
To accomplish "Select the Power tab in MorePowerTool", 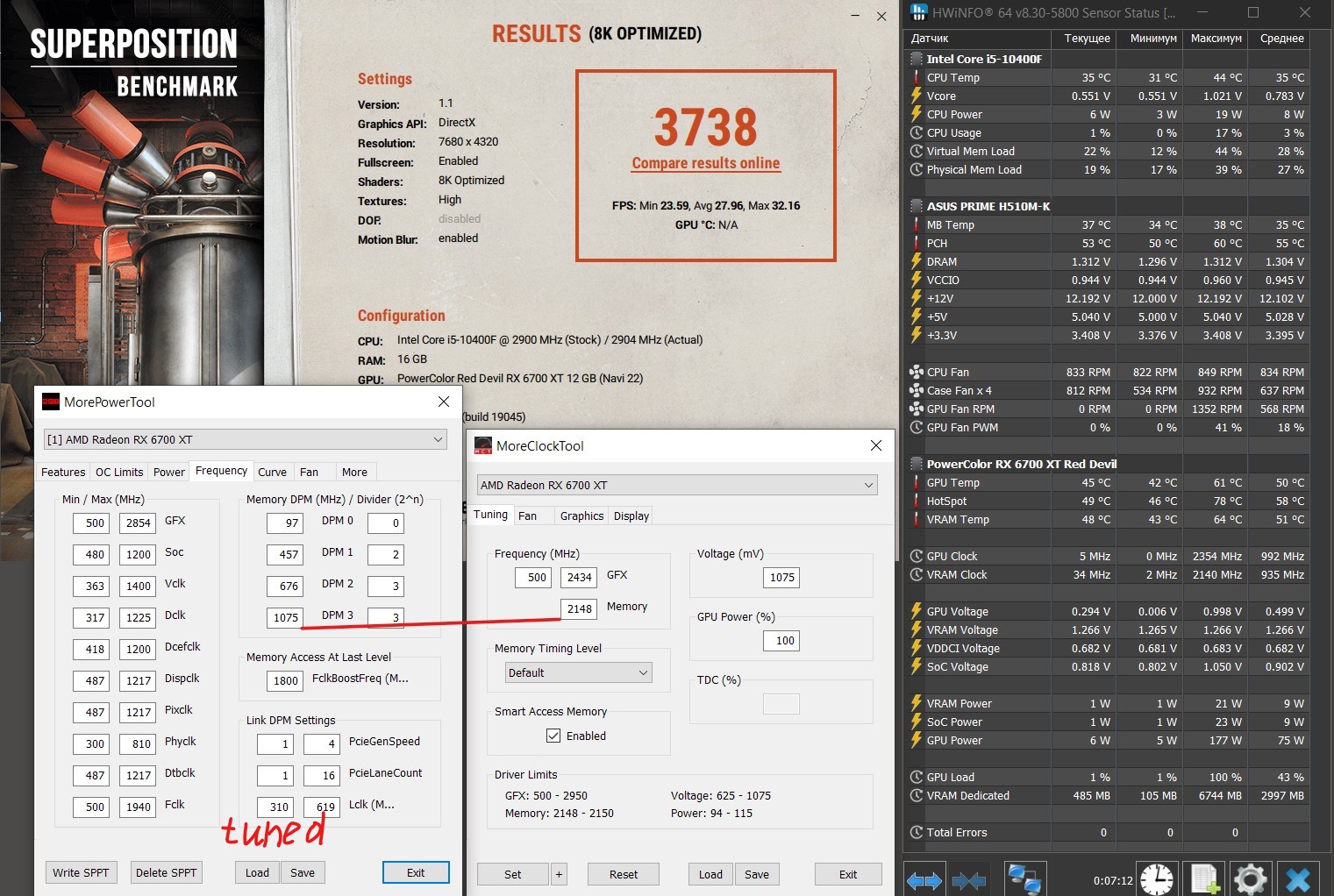I will click(x=169, y=472).
